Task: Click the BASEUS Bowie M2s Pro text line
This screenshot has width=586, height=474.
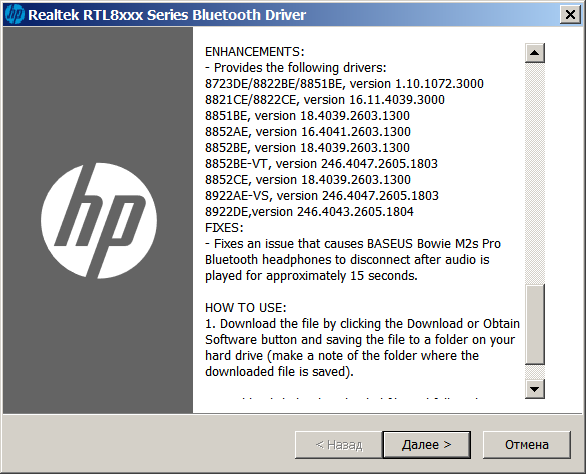Action: click(x=353, y=244)
